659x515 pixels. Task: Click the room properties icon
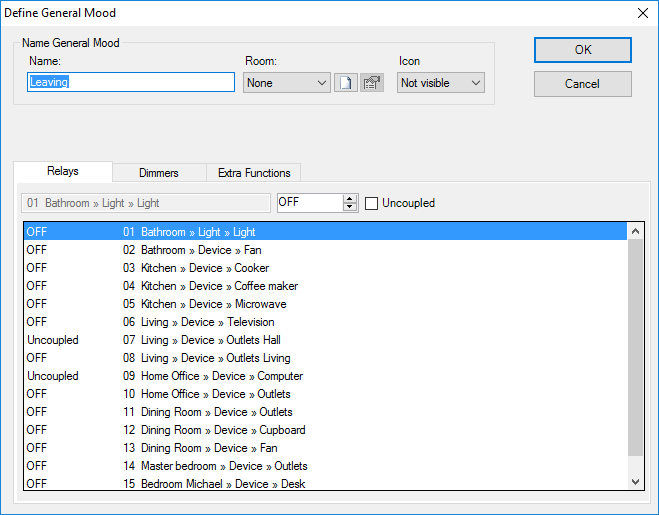(x=372, y=83)
